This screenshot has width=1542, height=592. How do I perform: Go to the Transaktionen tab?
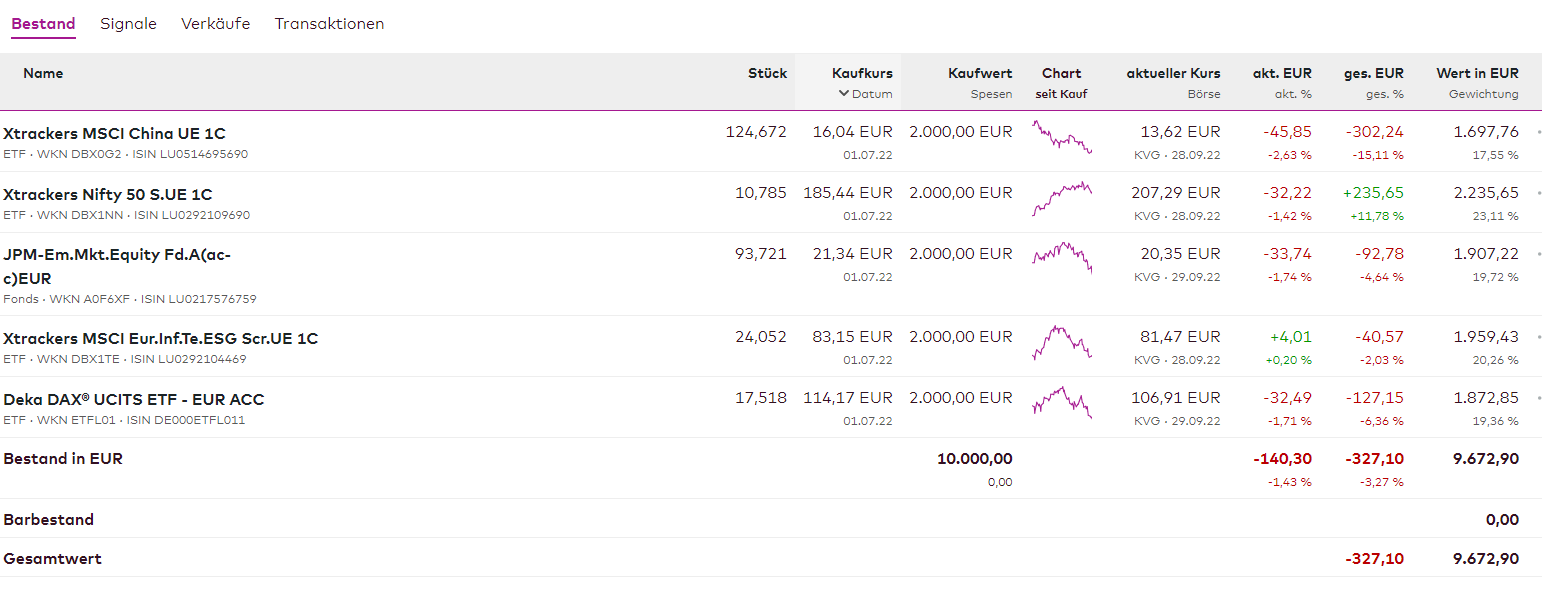[x=329, y=24]
